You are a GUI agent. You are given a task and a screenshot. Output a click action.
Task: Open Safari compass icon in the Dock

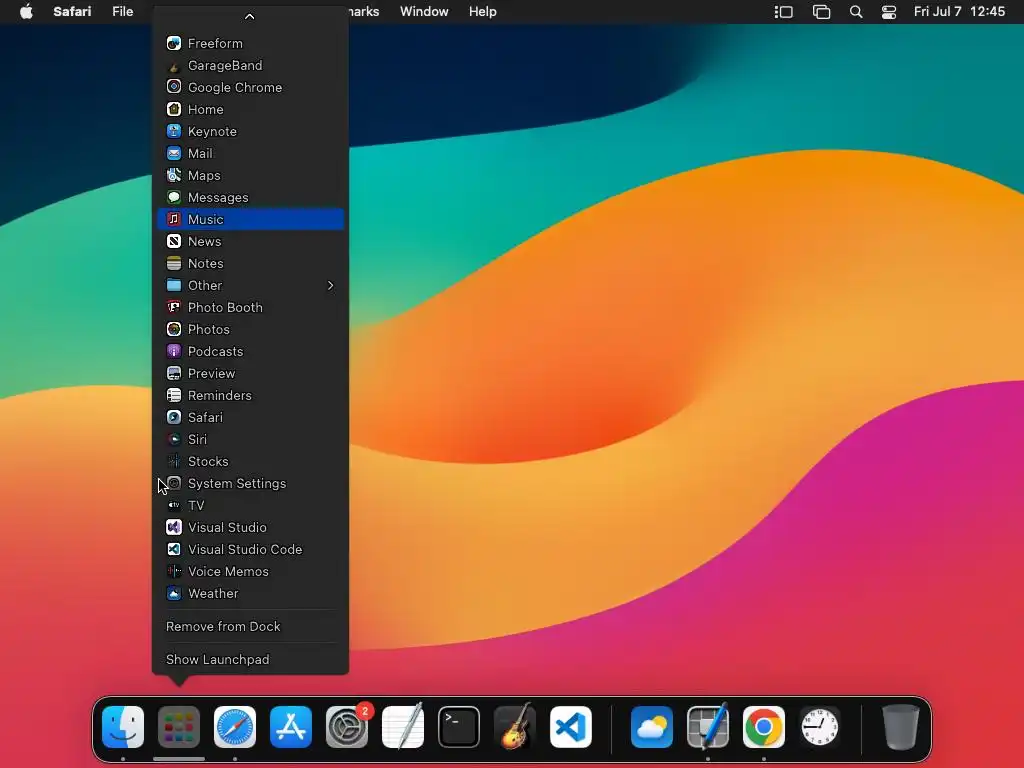(235, 727)
